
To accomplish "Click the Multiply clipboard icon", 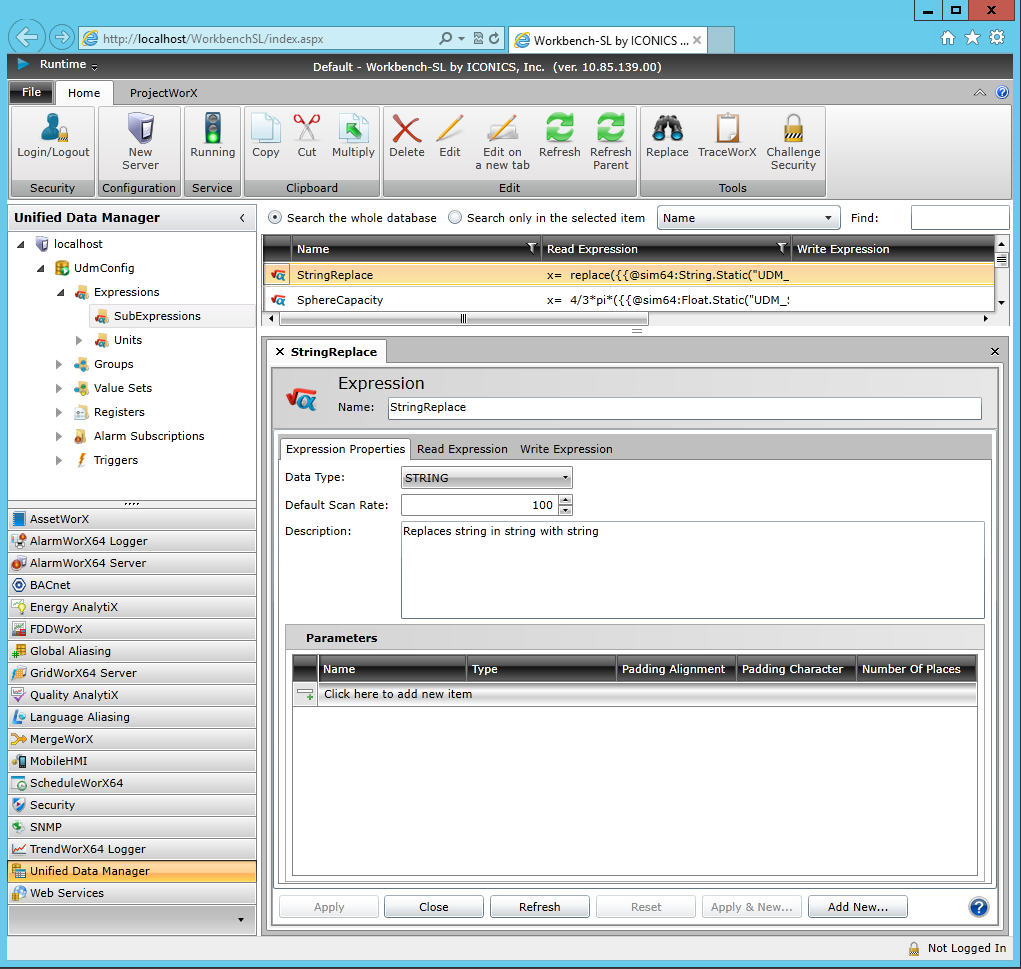I will click(x=353, y=130).
